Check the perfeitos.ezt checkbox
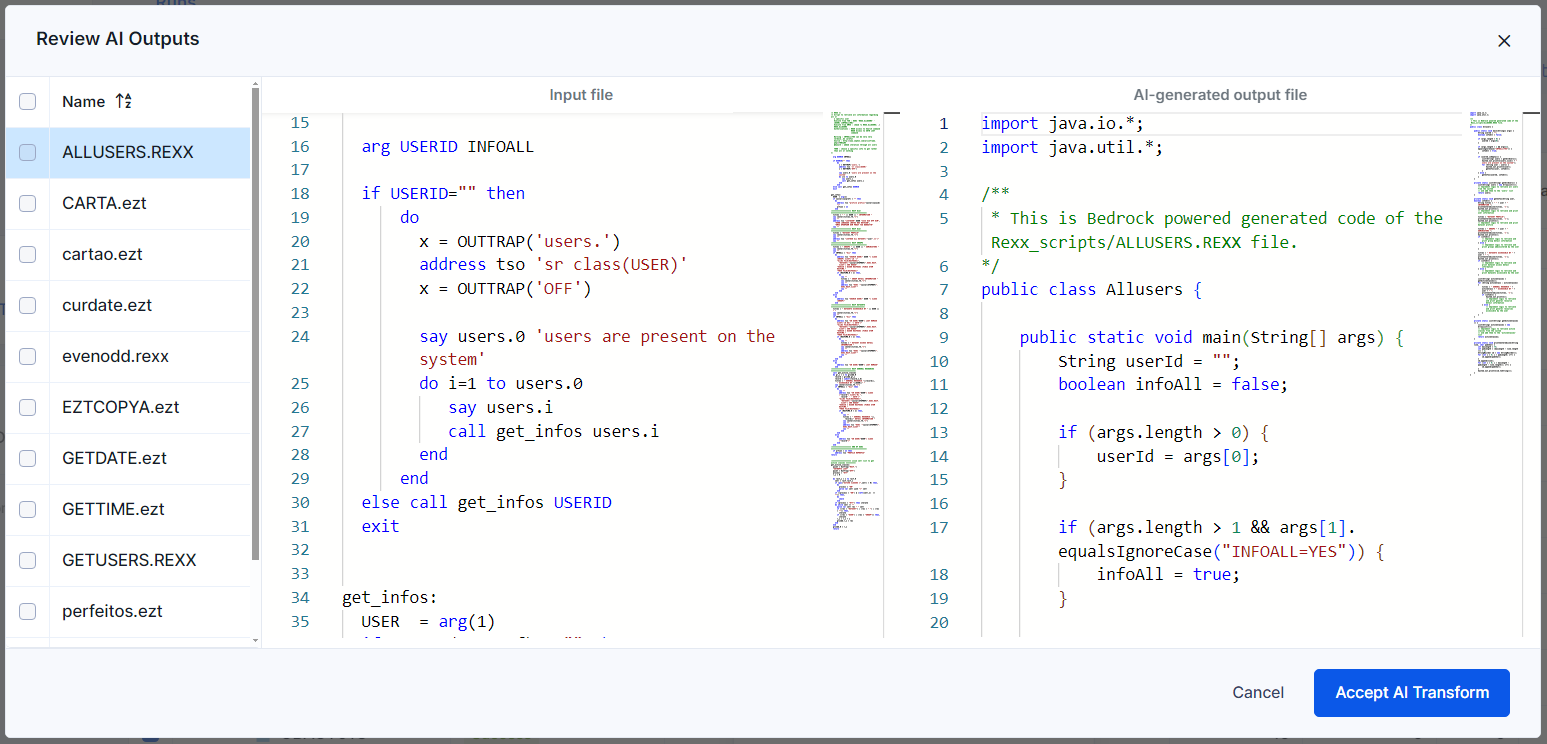Screen dimensions: 1547x744 28,611
